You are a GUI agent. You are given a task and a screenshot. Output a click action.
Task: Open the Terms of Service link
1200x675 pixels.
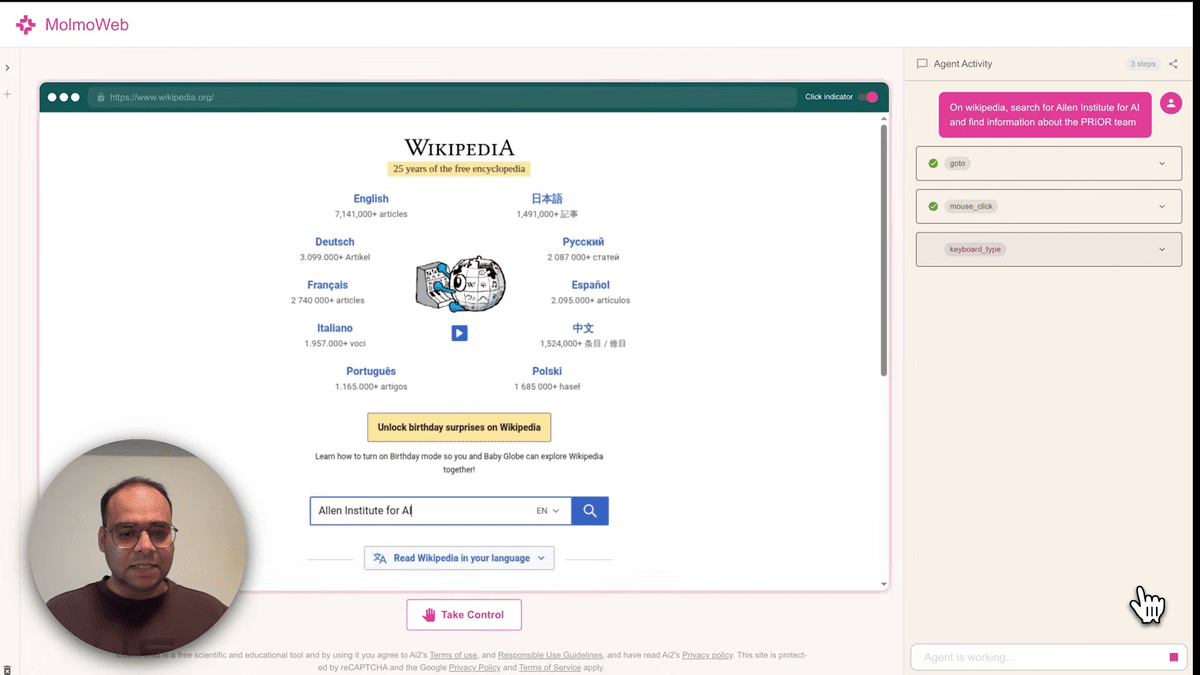coord(549,667)
